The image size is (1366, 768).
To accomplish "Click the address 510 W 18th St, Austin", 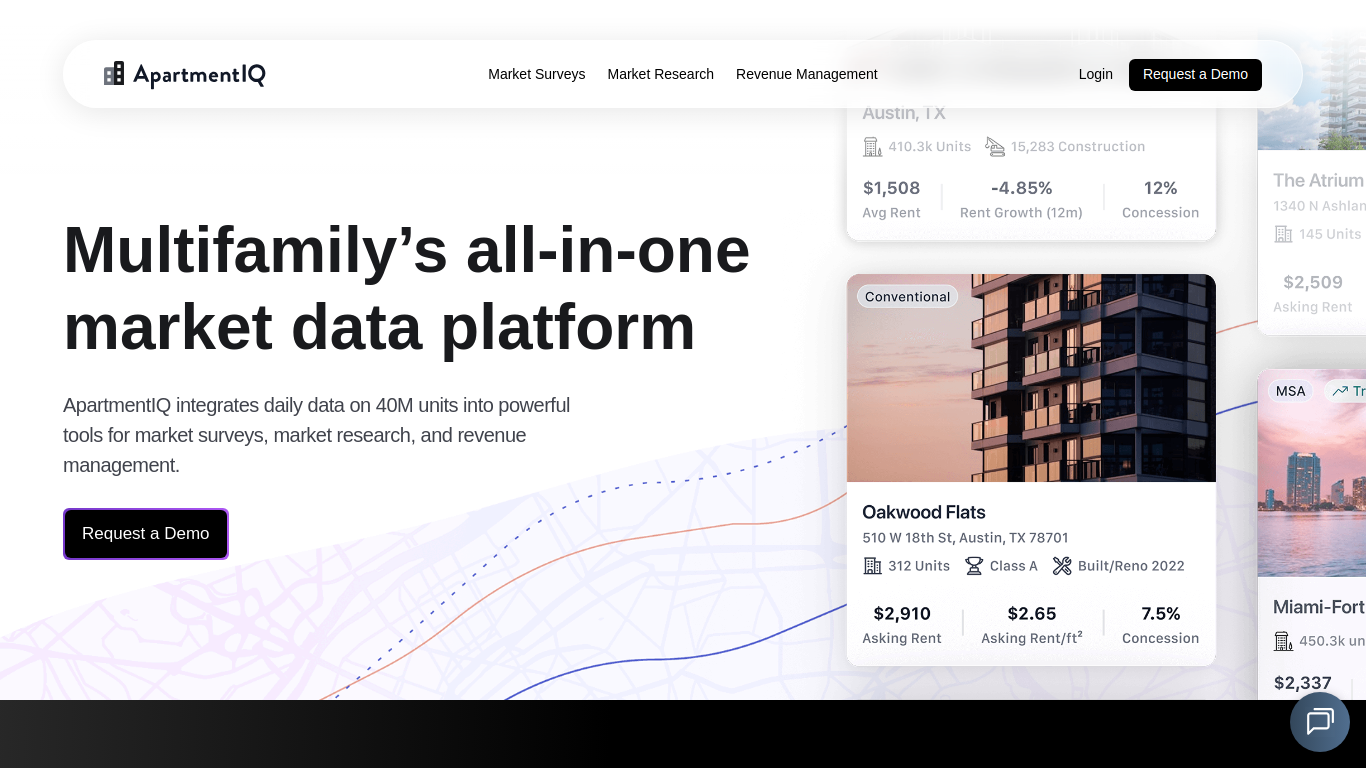I will point(966,538).
